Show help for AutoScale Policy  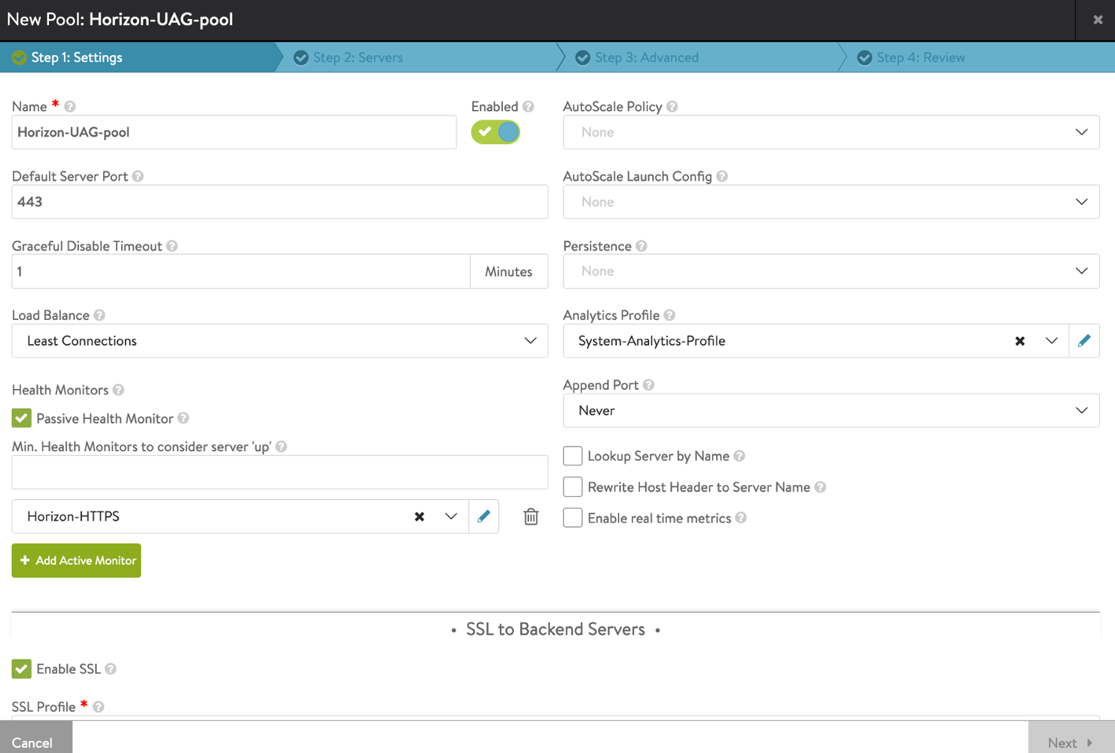[672, 107]
